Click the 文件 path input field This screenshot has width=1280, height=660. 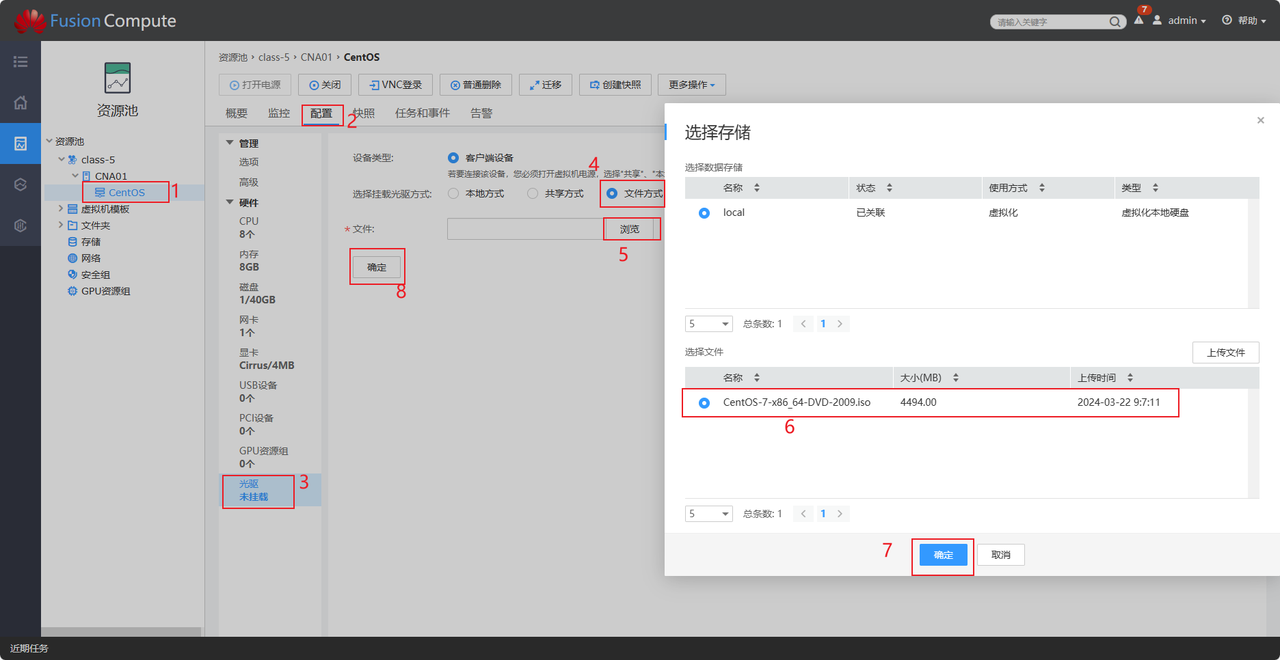(x=524, y=230)
